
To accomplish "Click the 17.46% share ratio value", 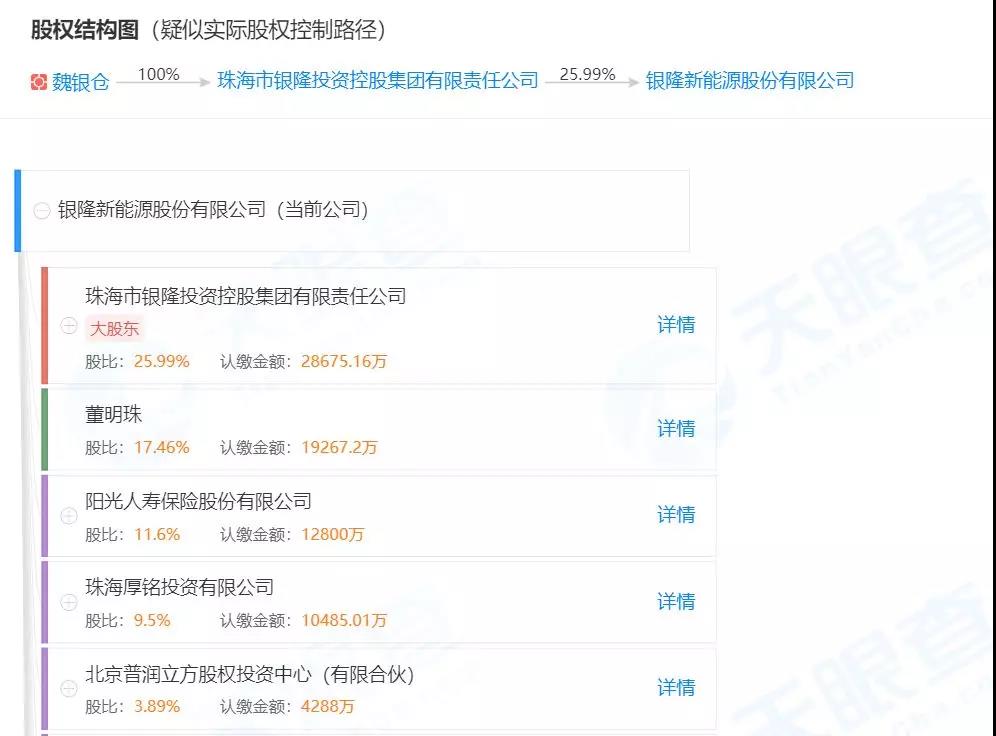I will tap(161, 448).
